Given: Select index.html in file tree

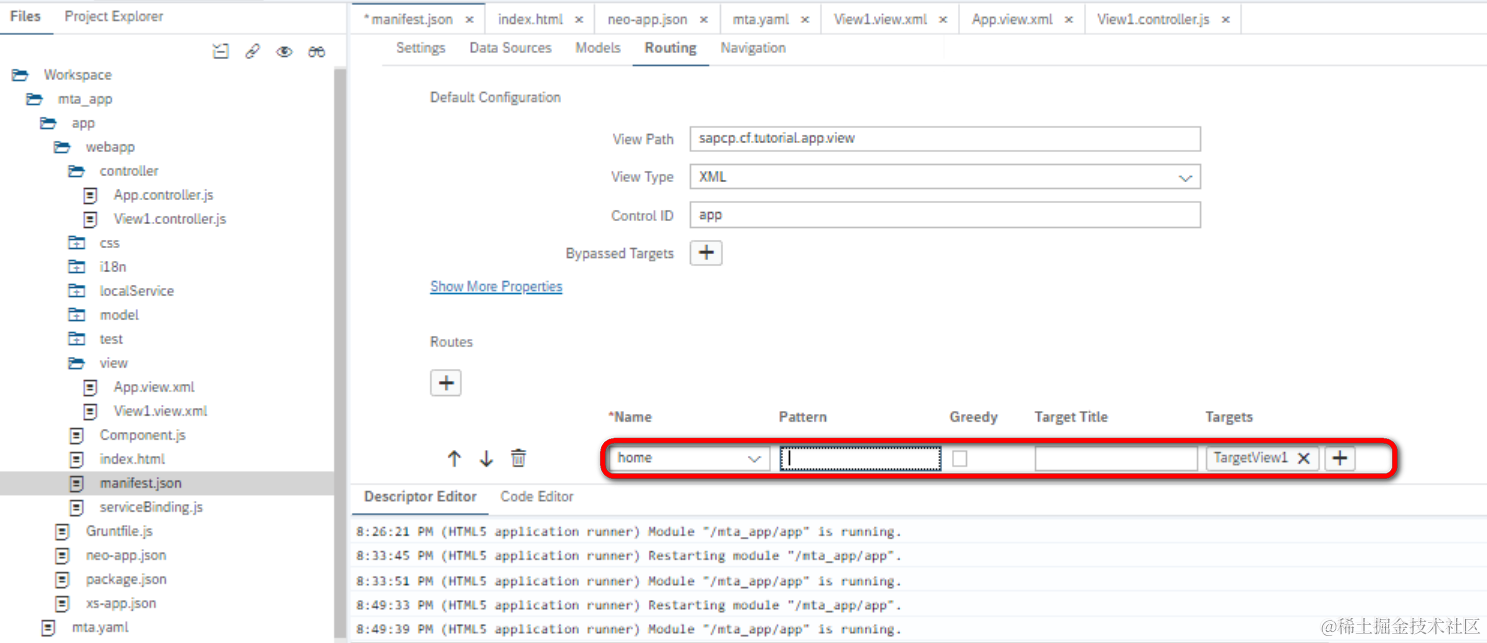Looking at the screenshot, I should pos(132,459).
